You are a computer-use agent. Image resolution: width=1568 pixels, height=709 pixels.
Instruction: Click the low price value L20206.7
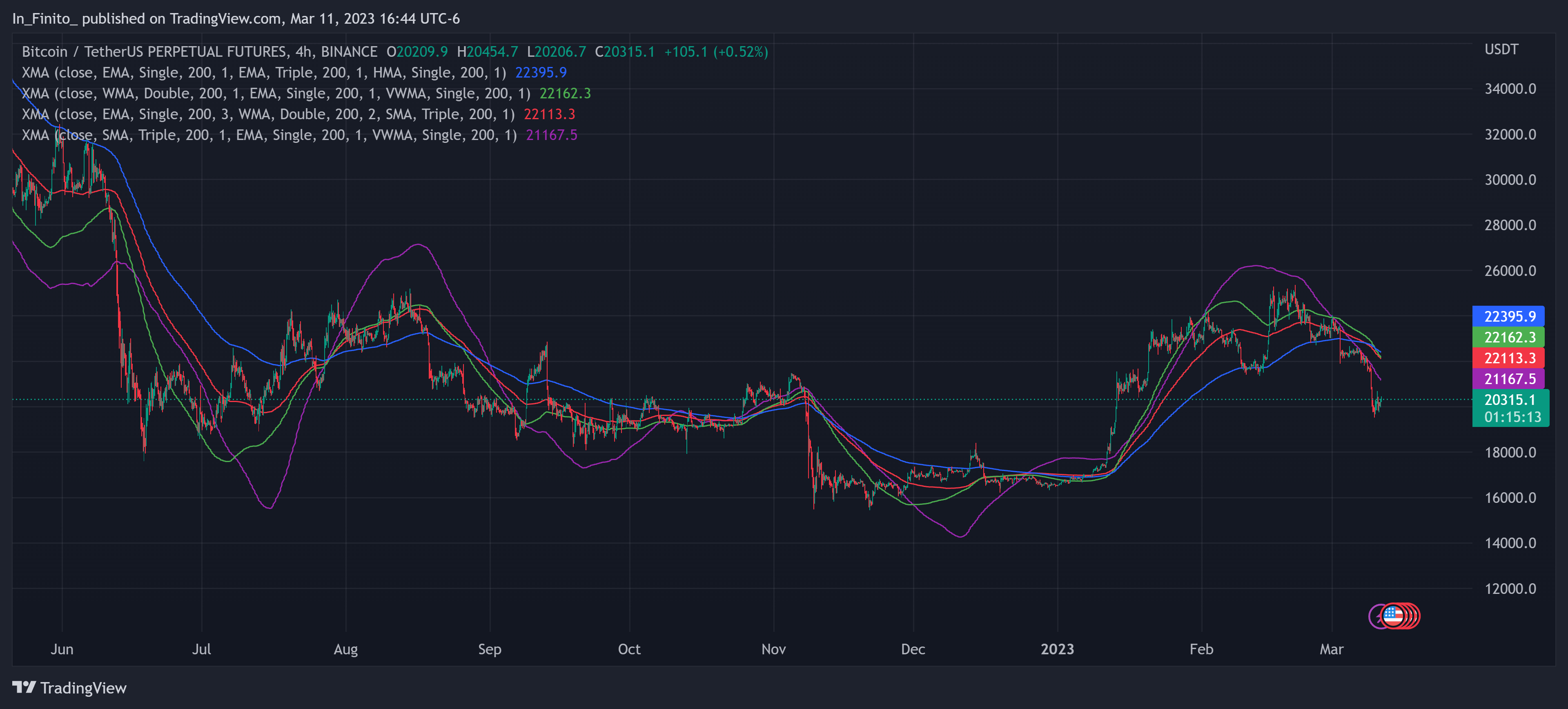pos(556,52)
